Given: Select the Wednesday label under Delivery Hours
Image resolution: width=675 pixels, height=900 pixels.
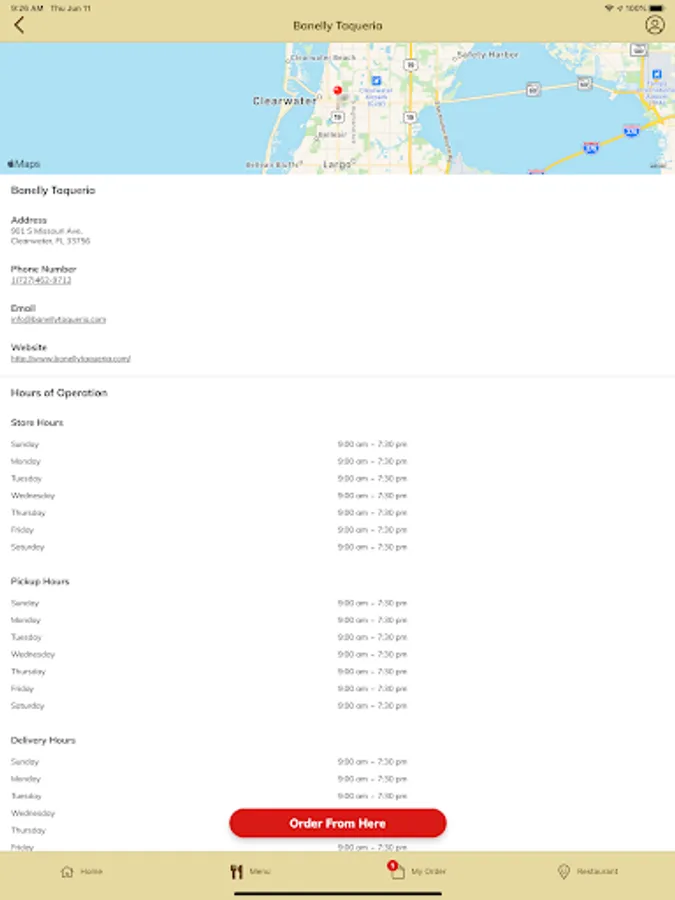Looking at the screenshot, I should pos(33,813).
